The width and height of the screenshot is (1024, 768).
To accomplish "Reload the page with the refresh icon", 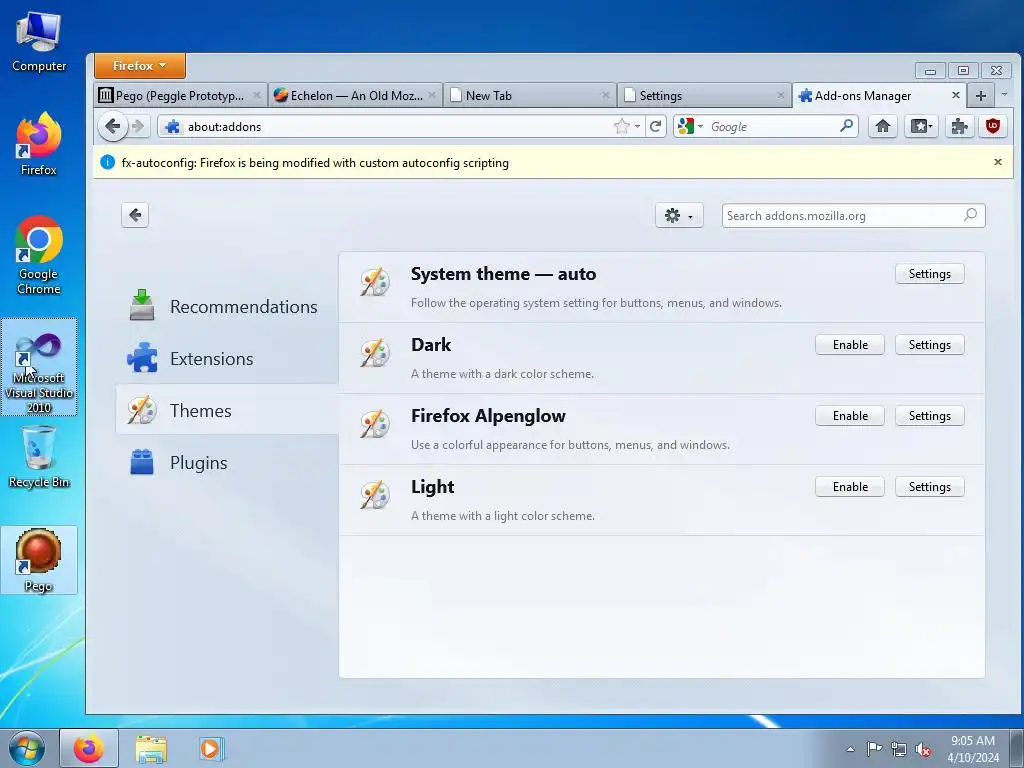I will 655,126.
